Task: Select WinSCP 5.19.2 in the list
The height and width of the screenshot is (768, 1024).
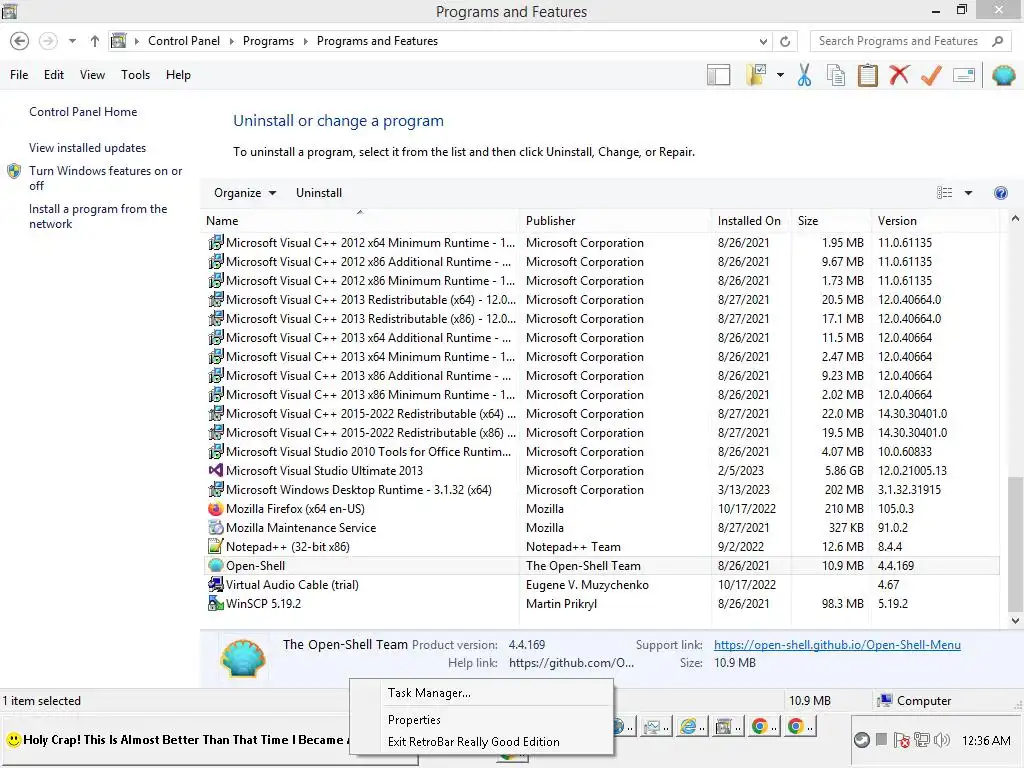Action: (x=601, y=604)
